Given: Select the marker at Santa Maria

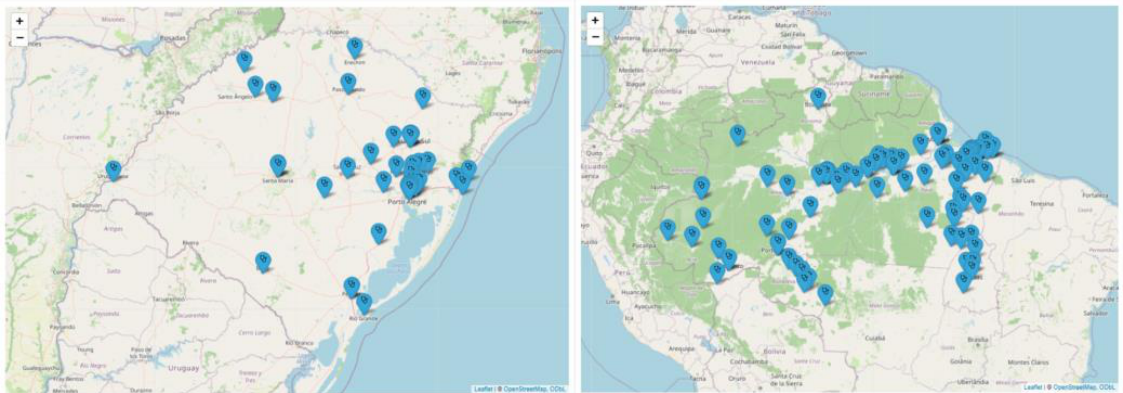Looking at the screenshot, I should pos(278,165).
